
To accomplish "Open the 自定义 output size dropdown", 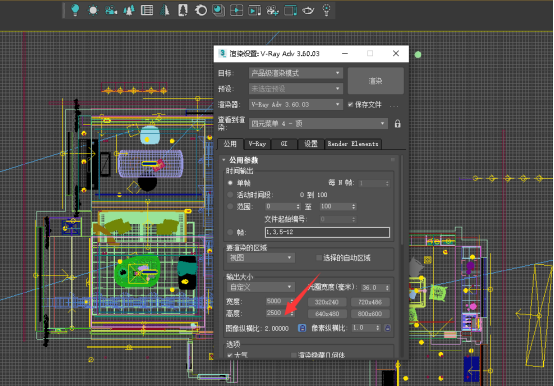I will coord(261,287).
